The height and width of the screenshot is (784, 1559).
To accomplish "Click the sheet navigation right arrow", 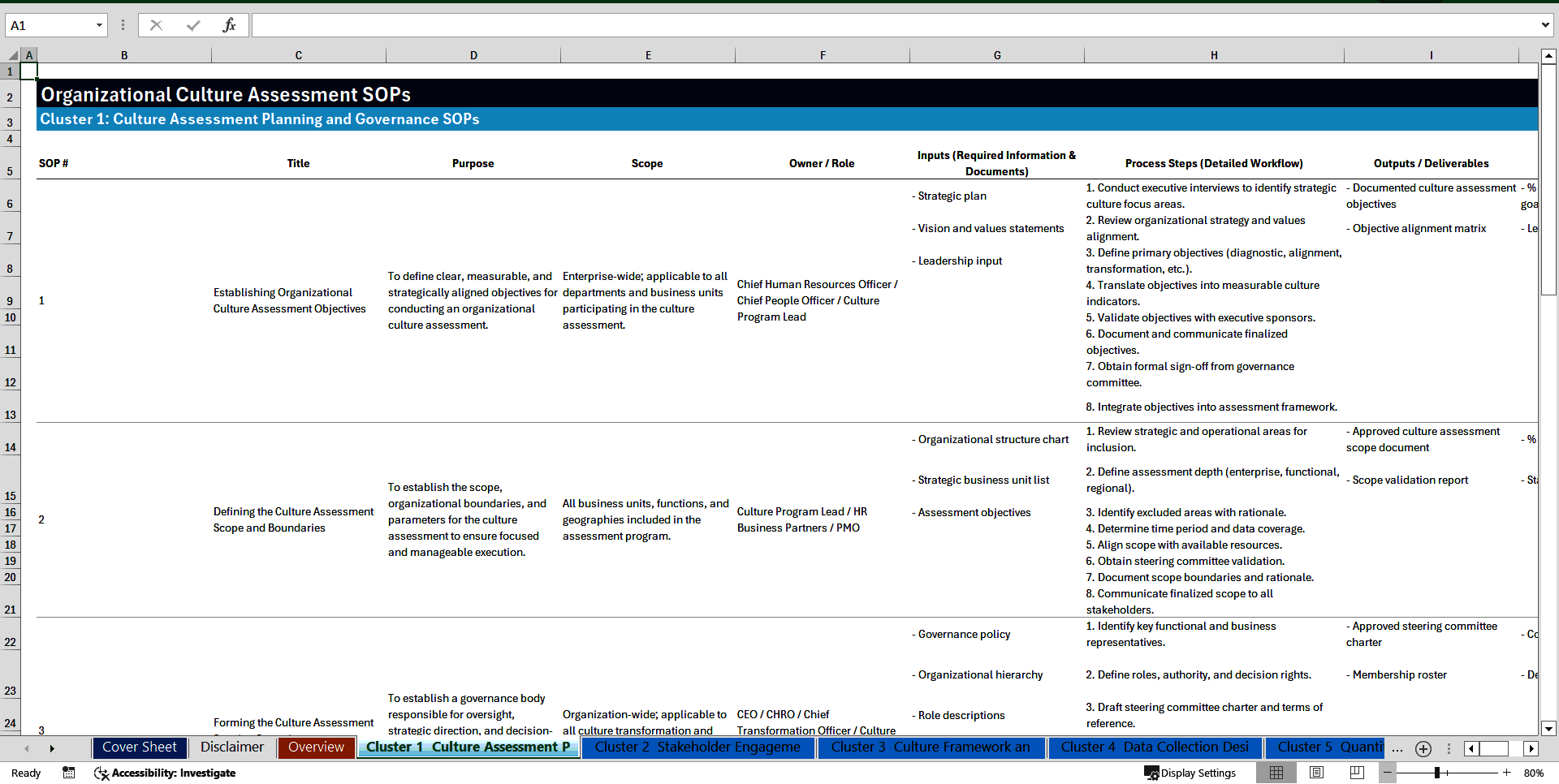I will coord(52,747).
